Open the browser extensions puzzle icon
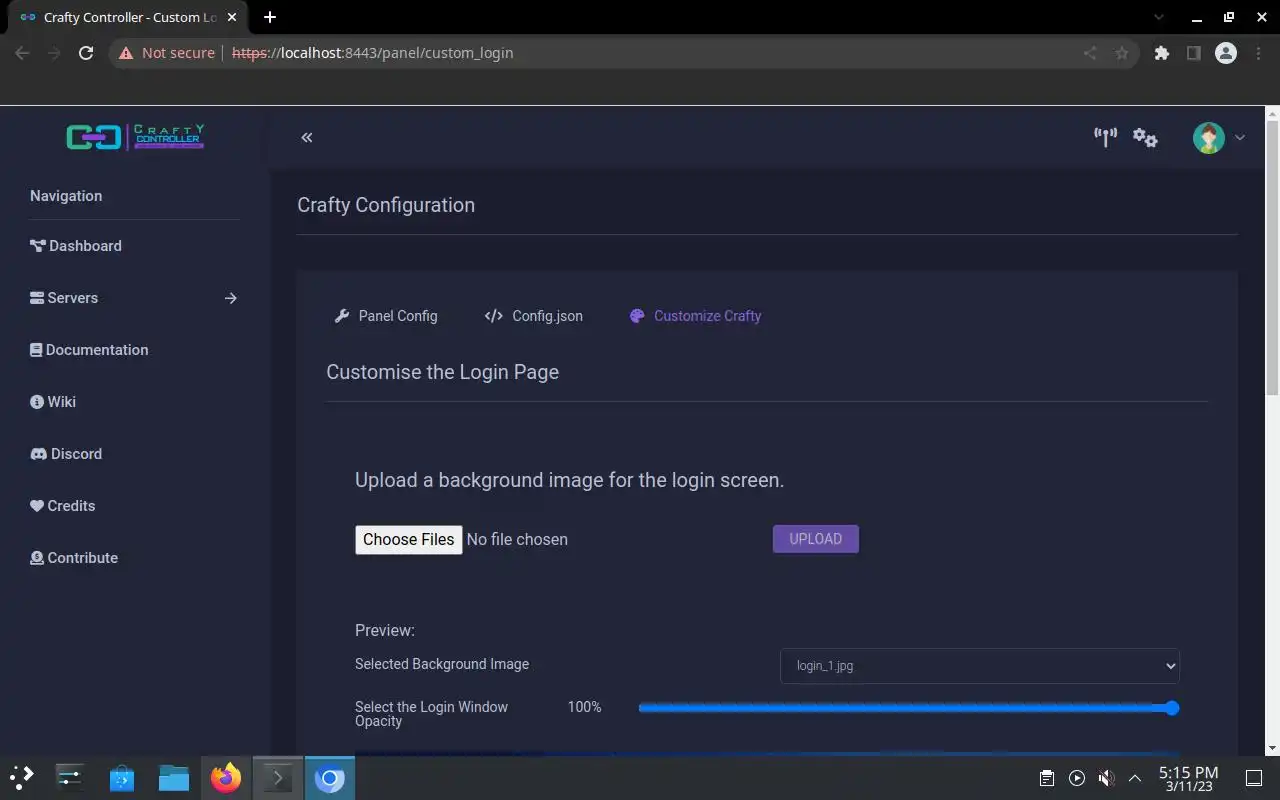Image resolution: width=1280 pixels, height=800 pixels. (1161, 53)
